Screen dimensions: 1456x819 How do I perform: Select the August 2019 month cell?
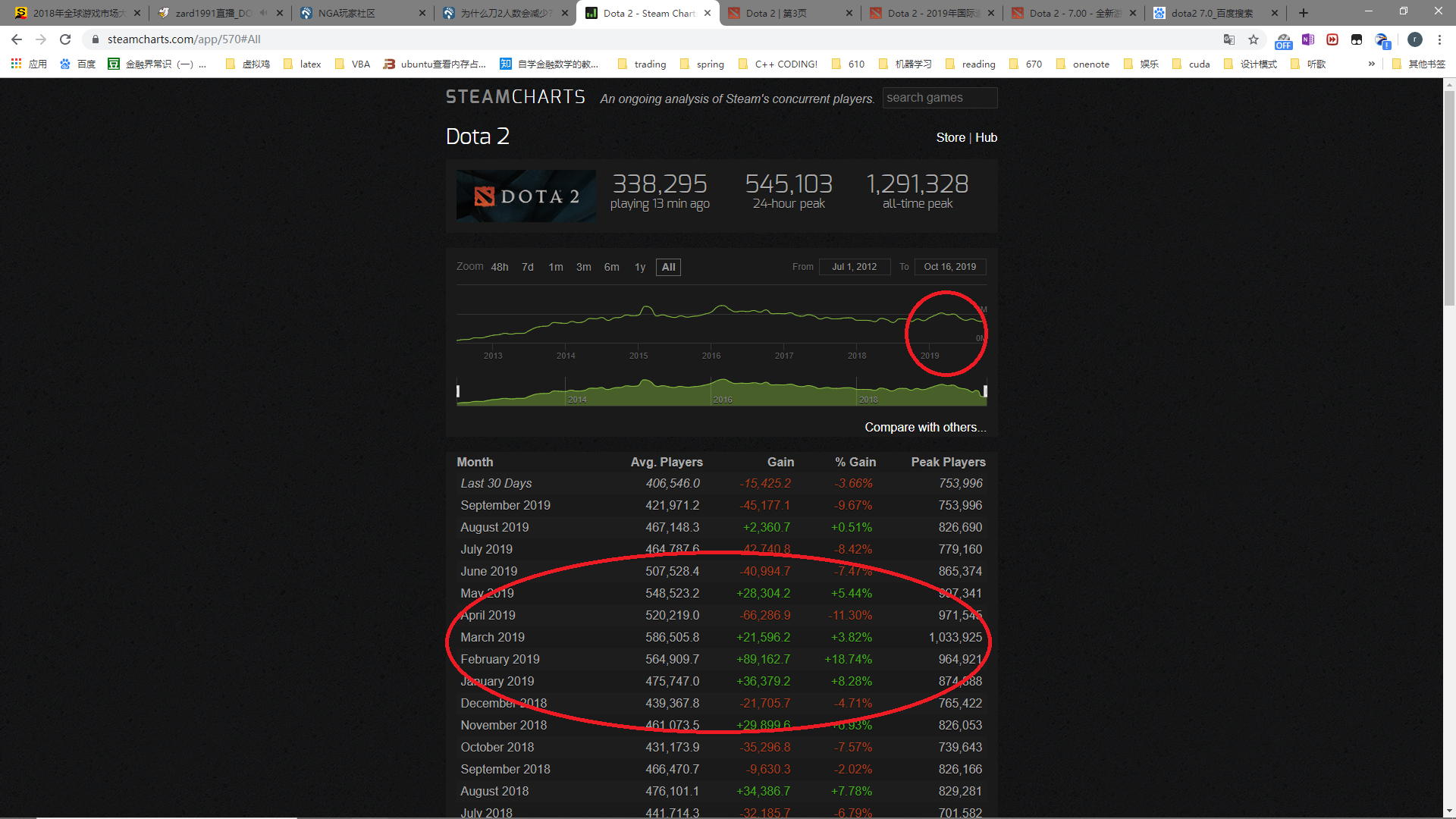pyautogui.click(x=494, y=528)
